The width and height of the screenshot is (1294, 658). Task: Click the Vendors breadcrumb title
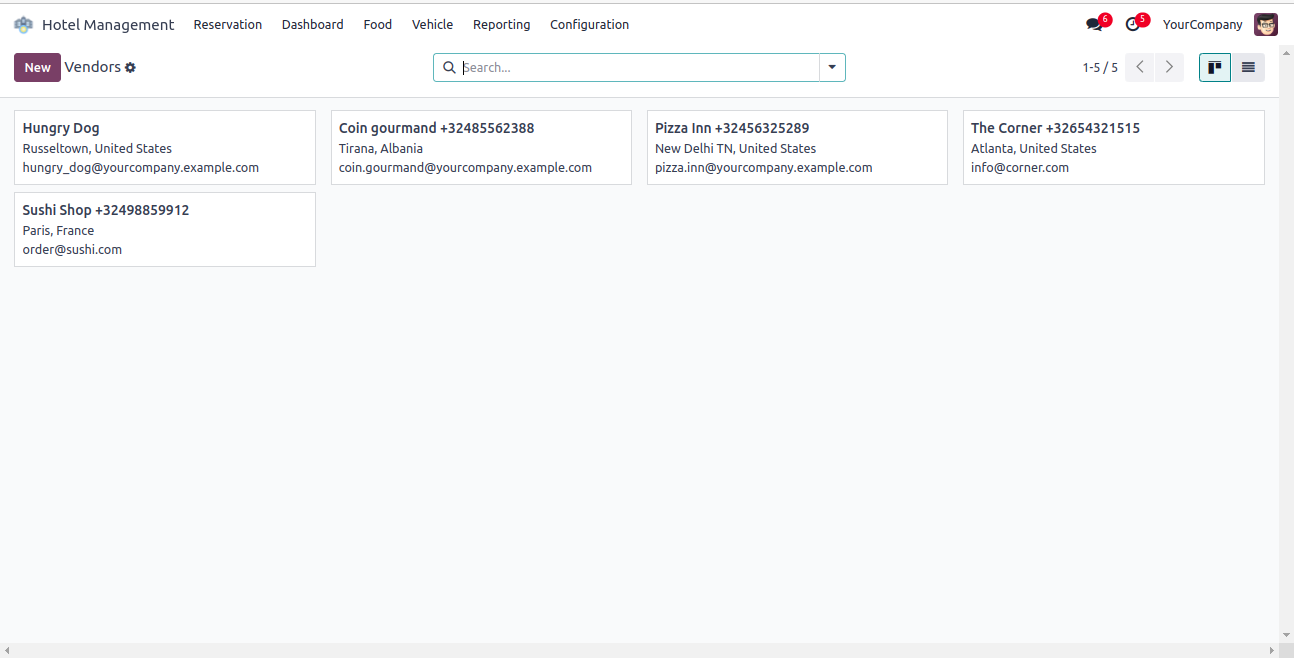(92, 67)
